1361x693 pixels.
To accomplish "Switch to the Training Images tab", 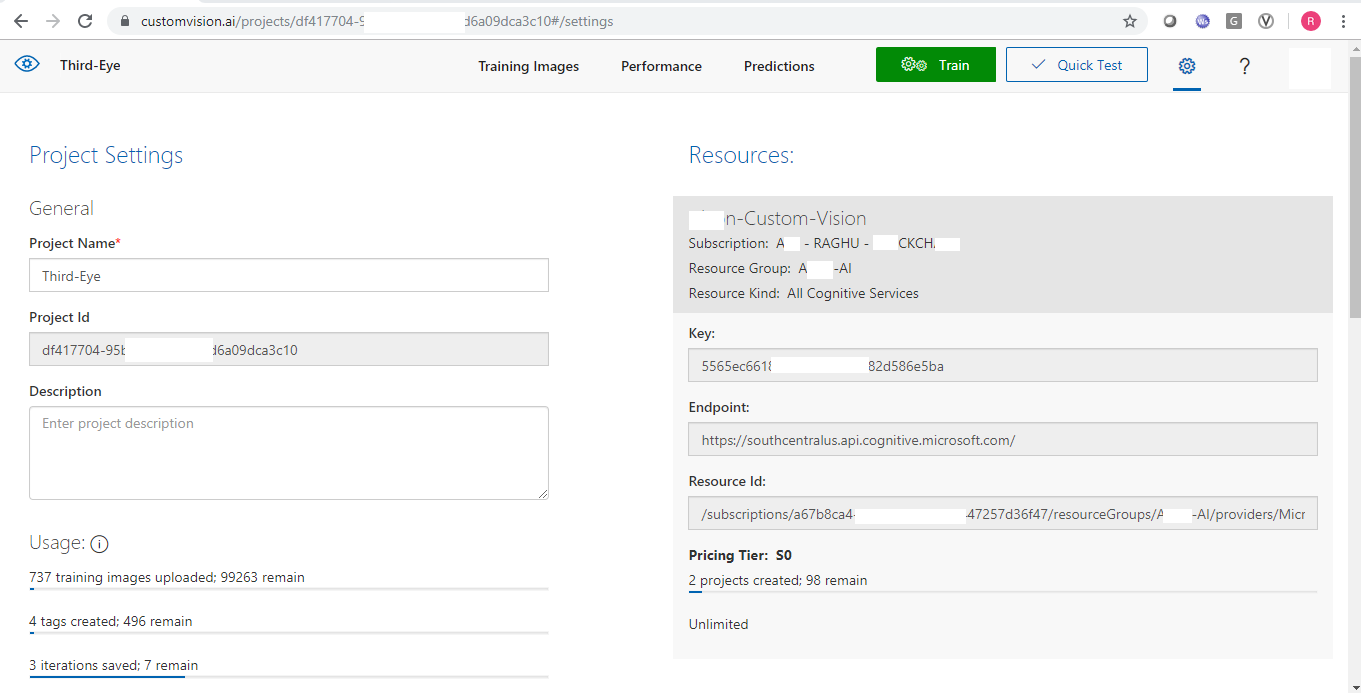I will tap(528, 66).
